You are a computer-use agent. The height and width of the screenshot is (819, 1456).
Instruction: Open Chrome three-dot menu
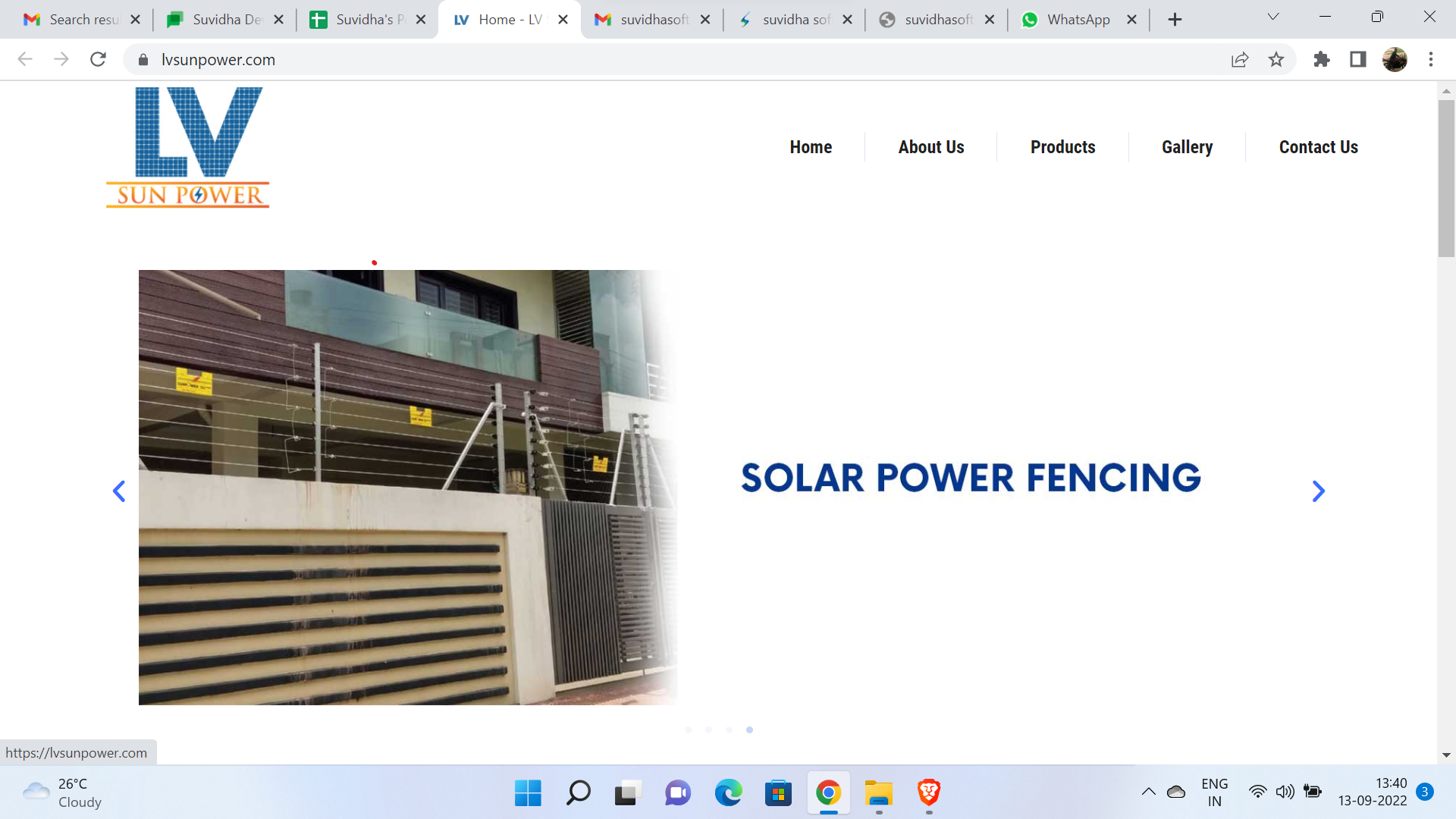(1431, 59)
